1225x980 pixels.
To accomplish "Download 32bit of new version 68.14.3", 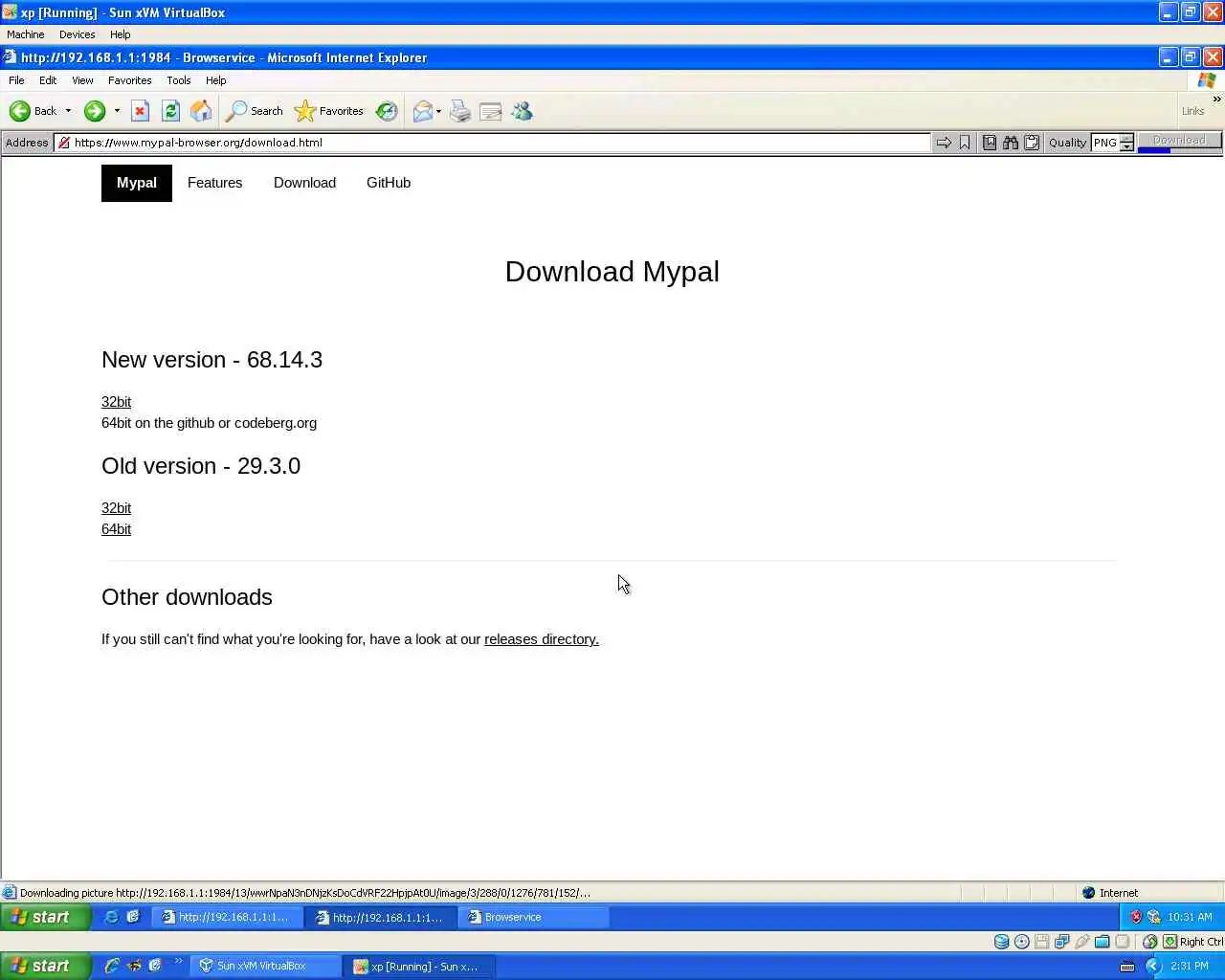I will pos(116,402).
